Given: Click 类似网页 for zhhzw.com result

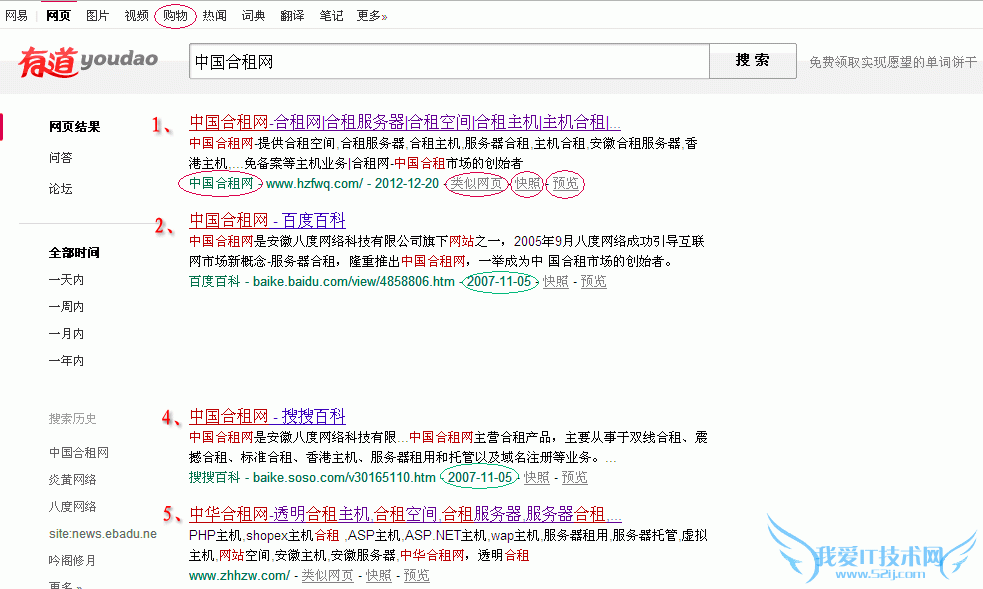Looking at the screenshot, I should tap(327, 575).
